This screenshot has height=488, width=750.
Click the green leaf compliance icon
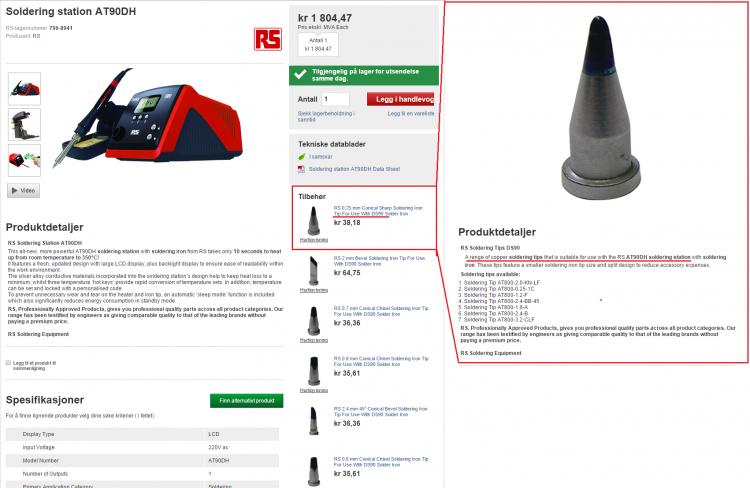pyautogui.click(x=302, y=156)
